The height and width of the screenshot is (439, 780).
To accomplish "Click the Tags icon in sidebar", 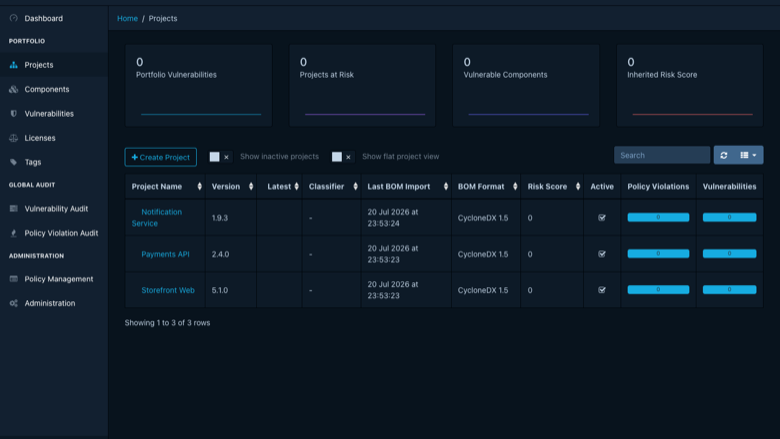I will point(13,162).
